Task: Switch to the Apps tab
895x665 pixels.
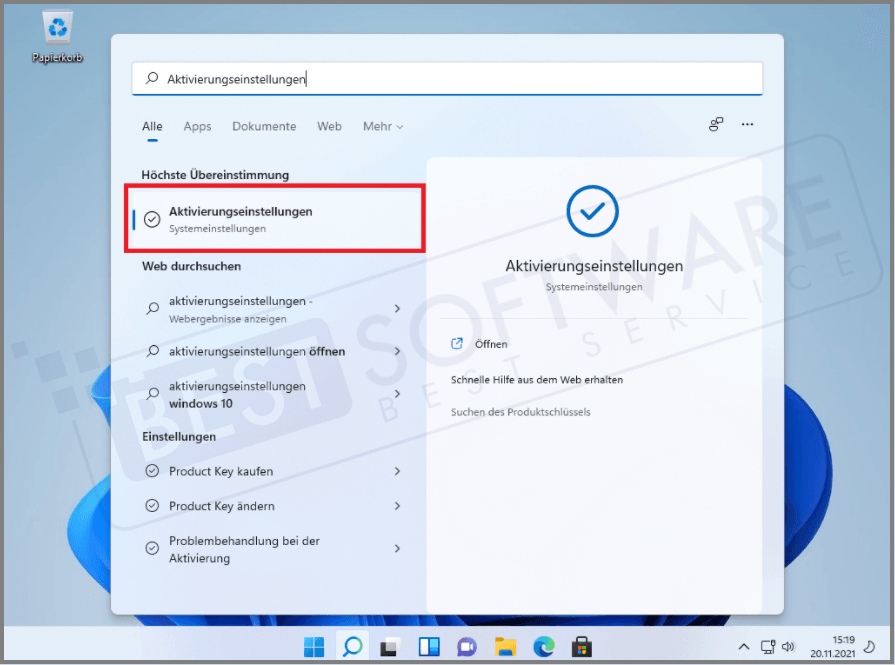Action: point(197,126)
